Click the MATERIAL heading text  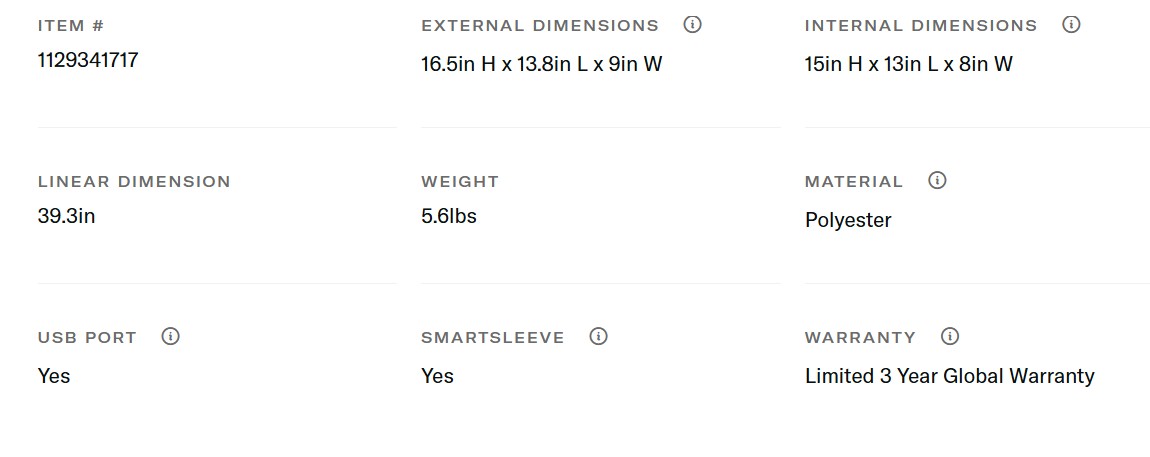[854, 182]
